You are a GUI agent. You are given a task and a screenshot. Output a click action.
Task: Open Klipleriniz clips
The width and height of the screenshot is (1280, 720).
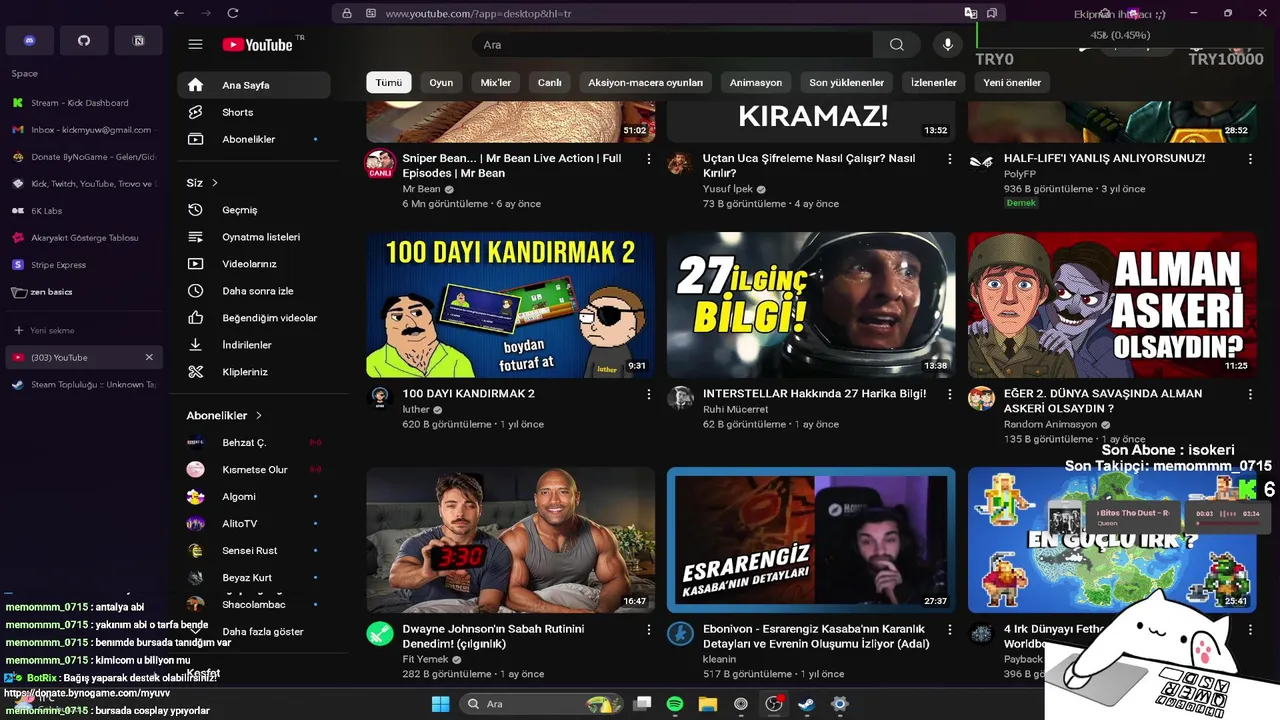pos(254,372)
